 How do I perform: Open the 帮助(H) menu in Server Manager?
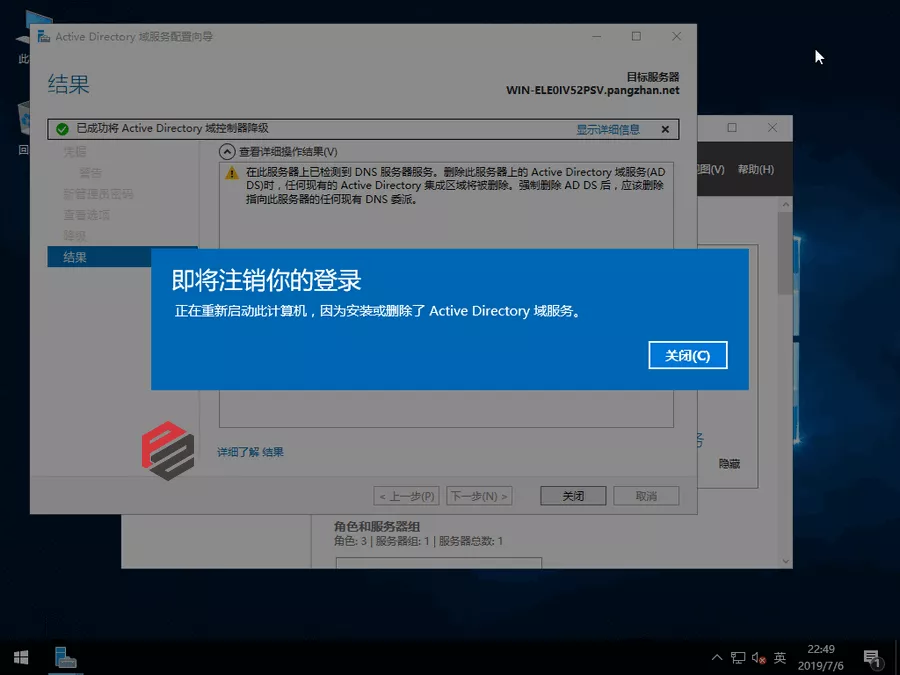pos(755,170)
